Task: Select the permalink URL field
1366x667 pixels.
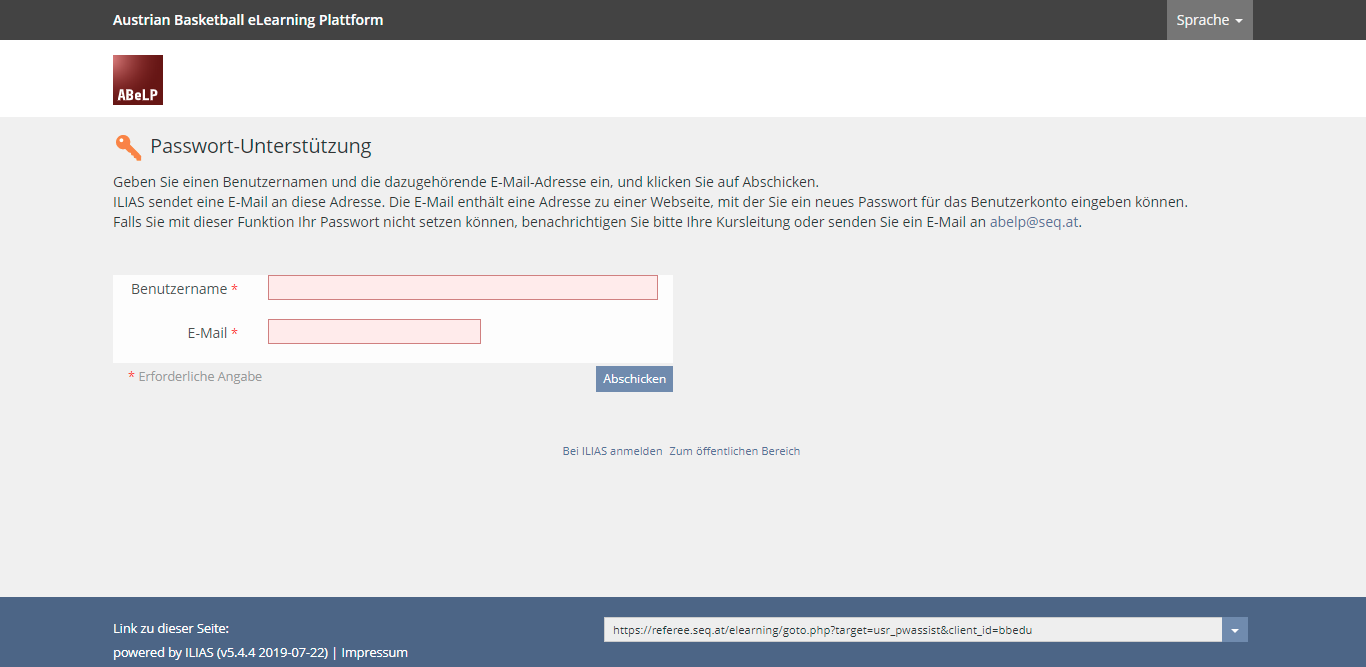Action: (912, 630)
